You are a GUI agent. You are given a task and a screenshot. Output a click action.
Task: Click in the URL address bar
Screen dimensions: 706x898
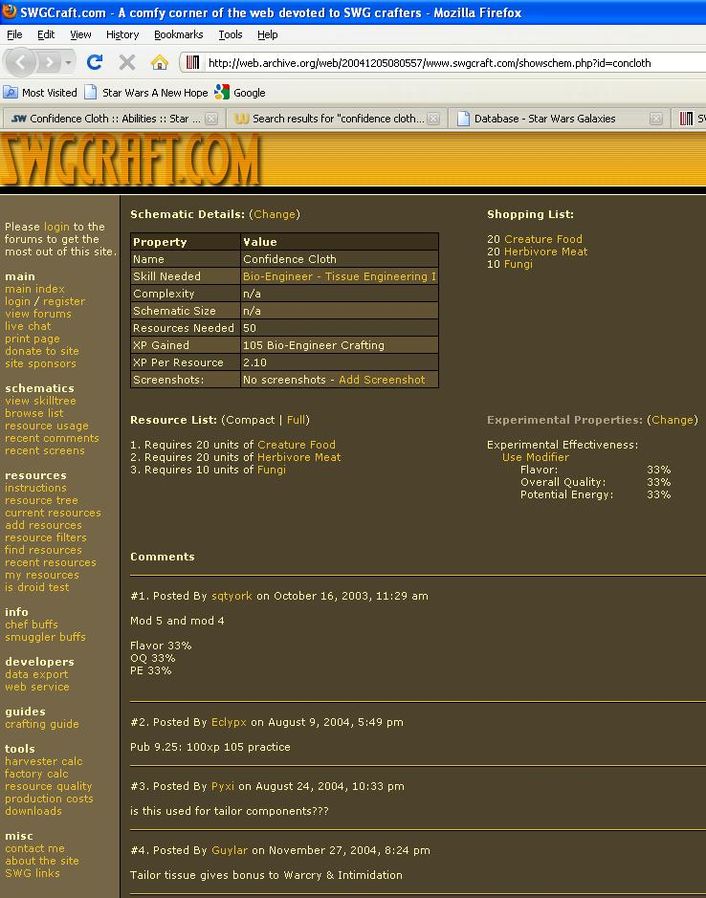click(440, 62)
